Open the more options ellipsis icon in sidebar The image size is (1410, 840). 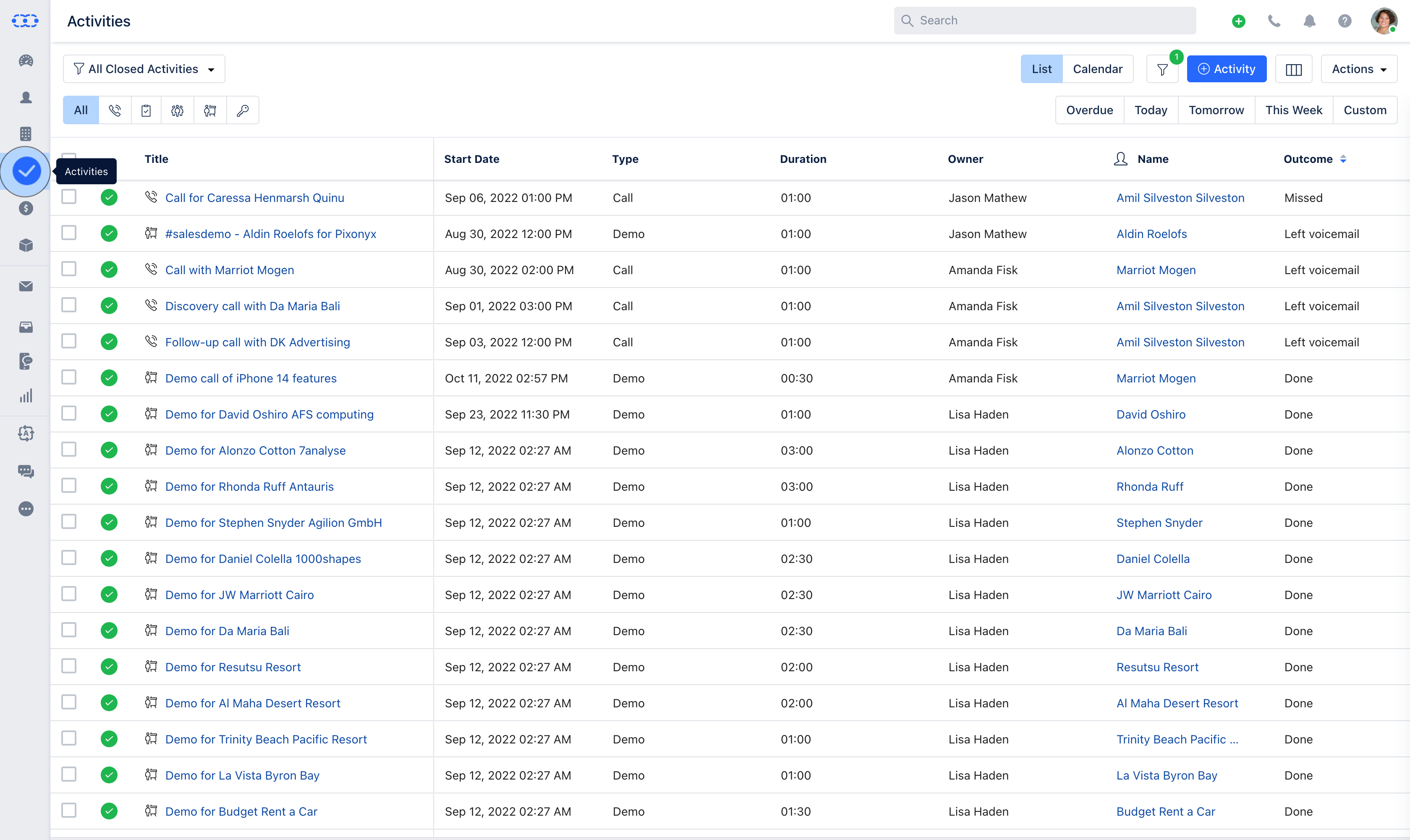26,509
